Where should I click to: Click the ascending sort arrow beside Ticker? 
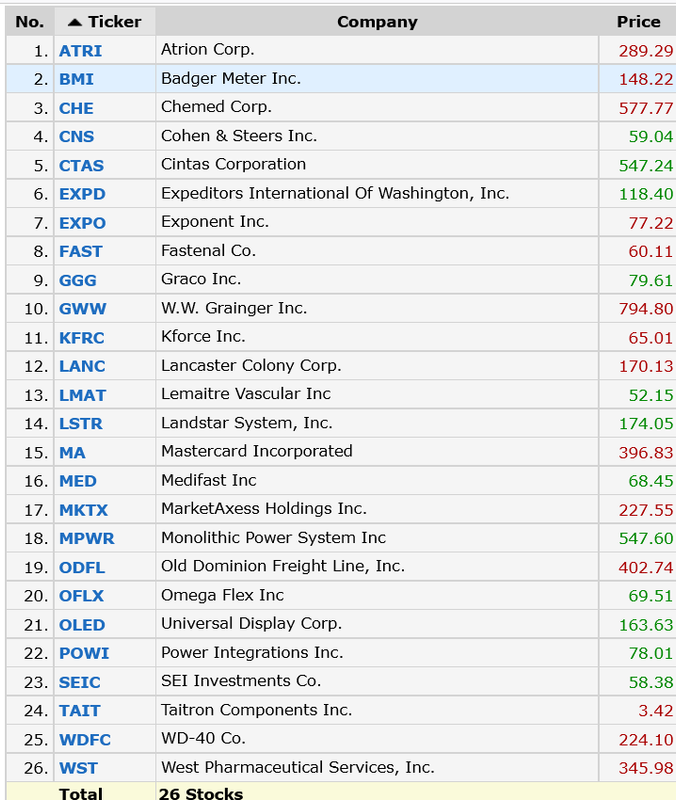point(74,22)
